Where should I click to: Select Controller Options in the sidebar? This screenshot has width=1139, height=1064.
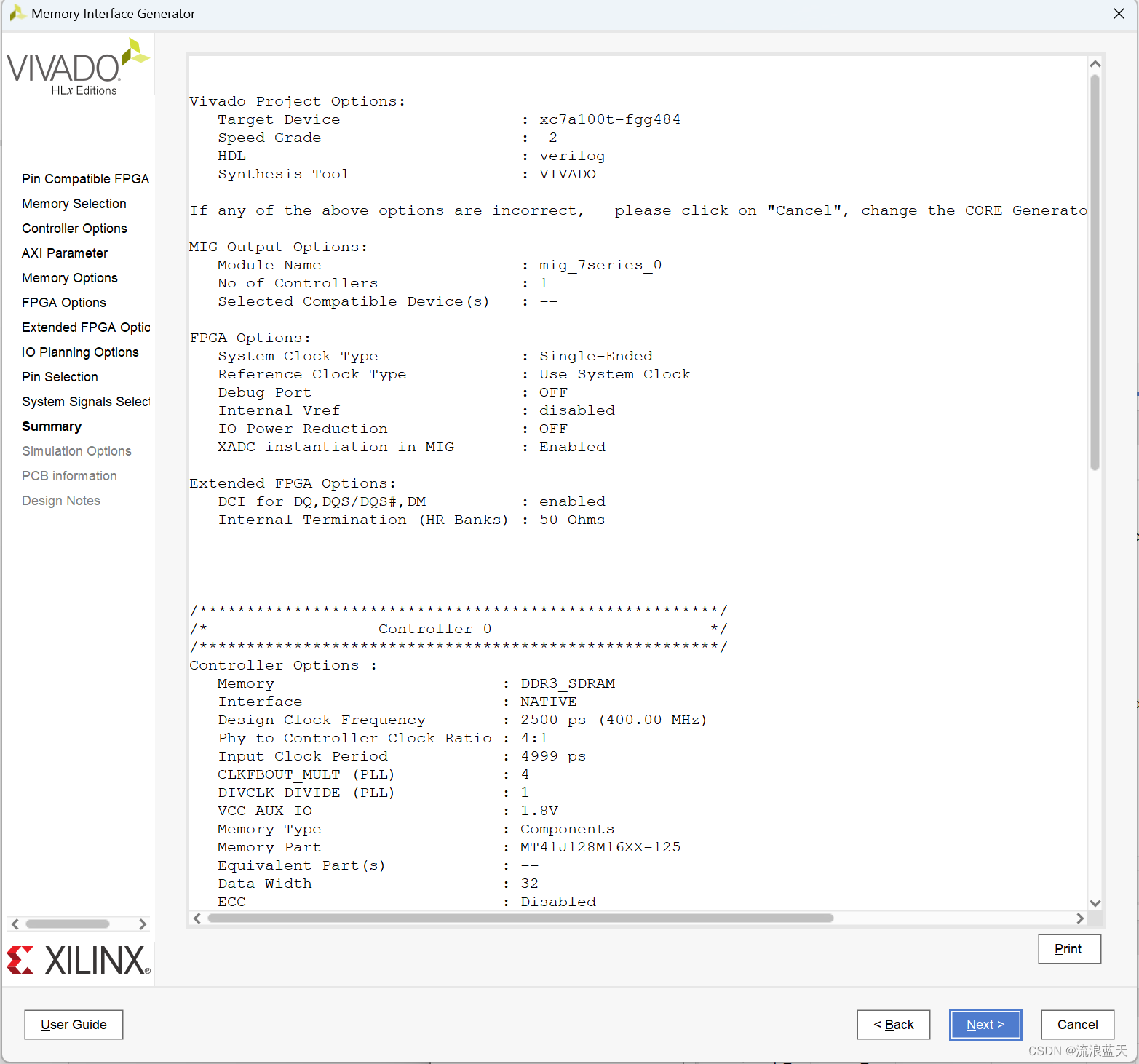click(74, 228)
